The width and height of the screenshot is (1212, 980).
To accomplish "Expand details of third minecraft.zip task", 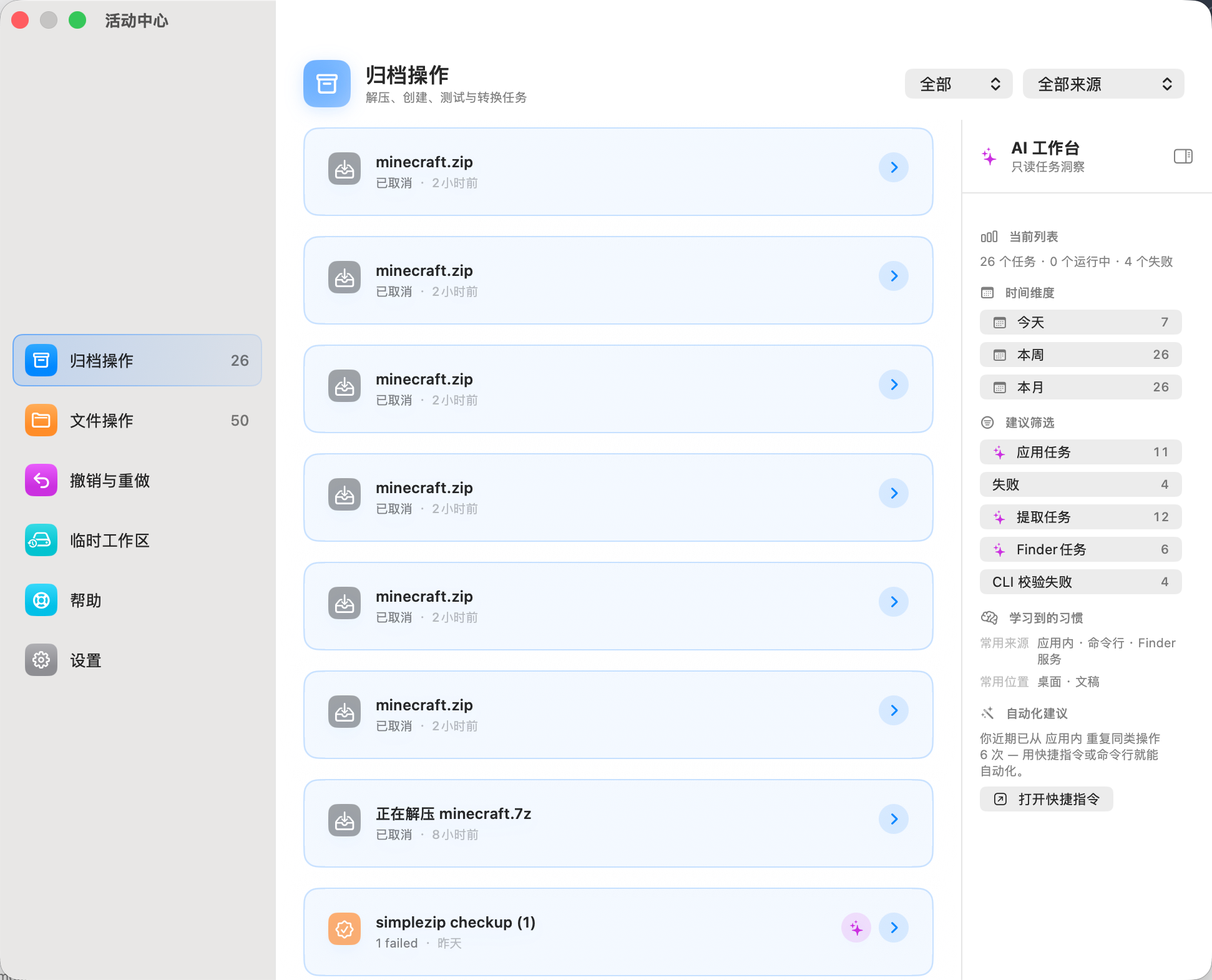I will tap(894, 385).
